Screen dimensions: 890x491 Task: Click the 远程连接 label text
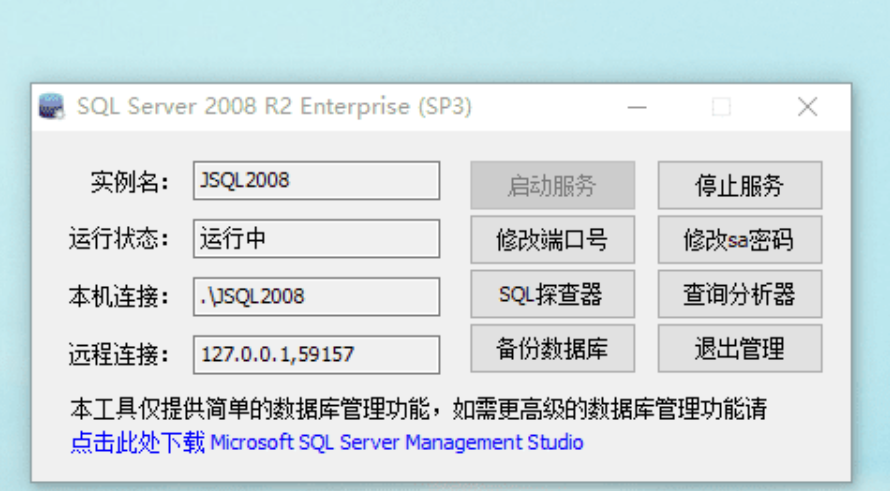(x=119, y=355)
